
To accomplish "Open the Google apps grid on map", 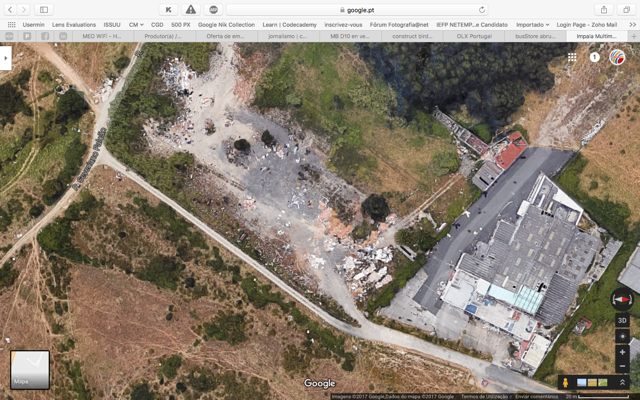I will (x=572, y=58).
